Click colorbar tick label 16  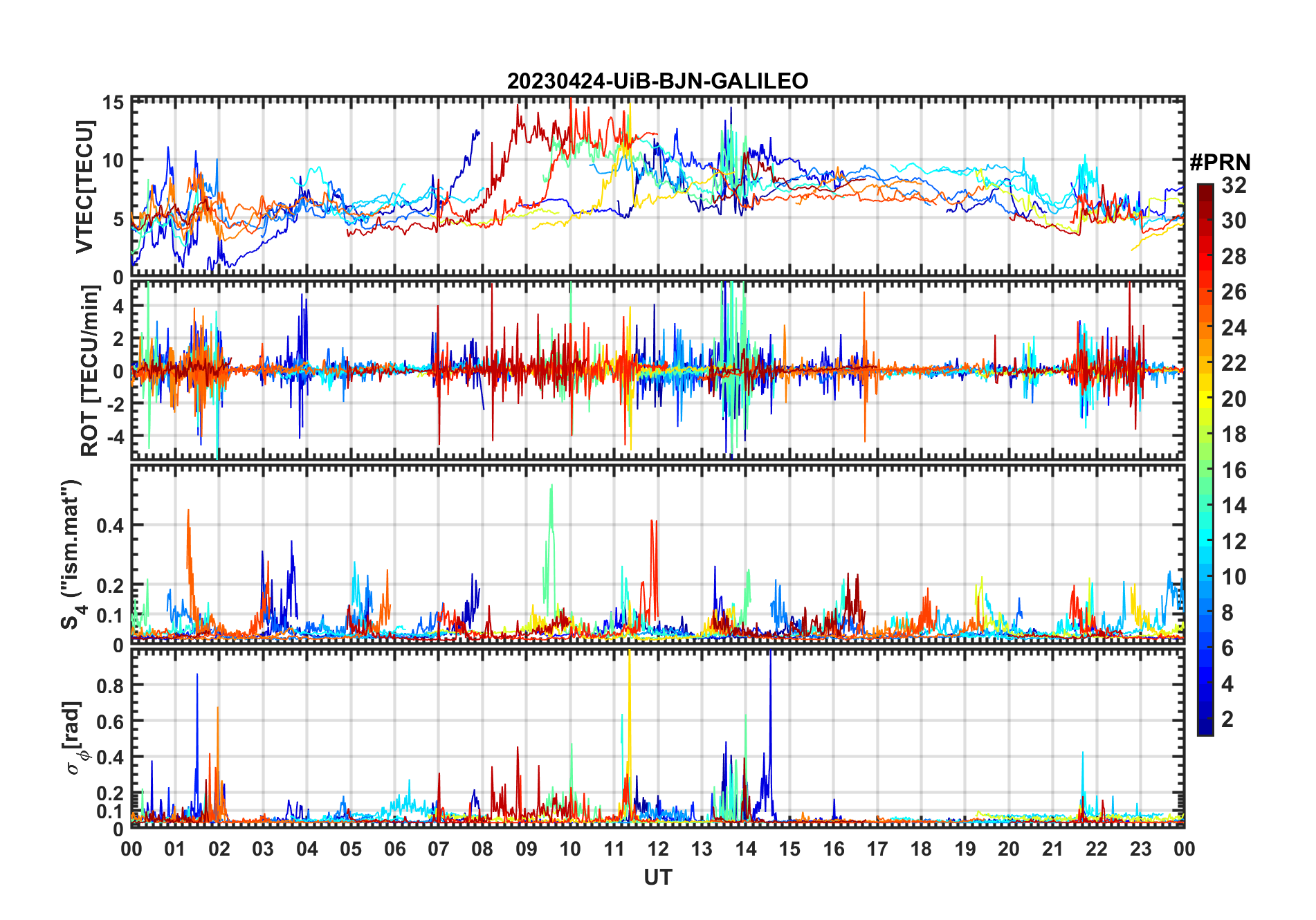[1234, 470]
